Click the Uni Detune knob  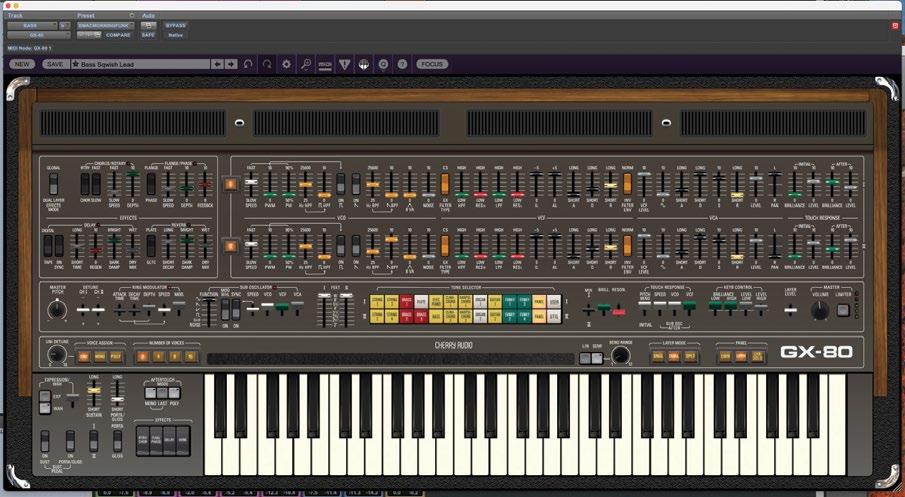click(x=57, y=355)
